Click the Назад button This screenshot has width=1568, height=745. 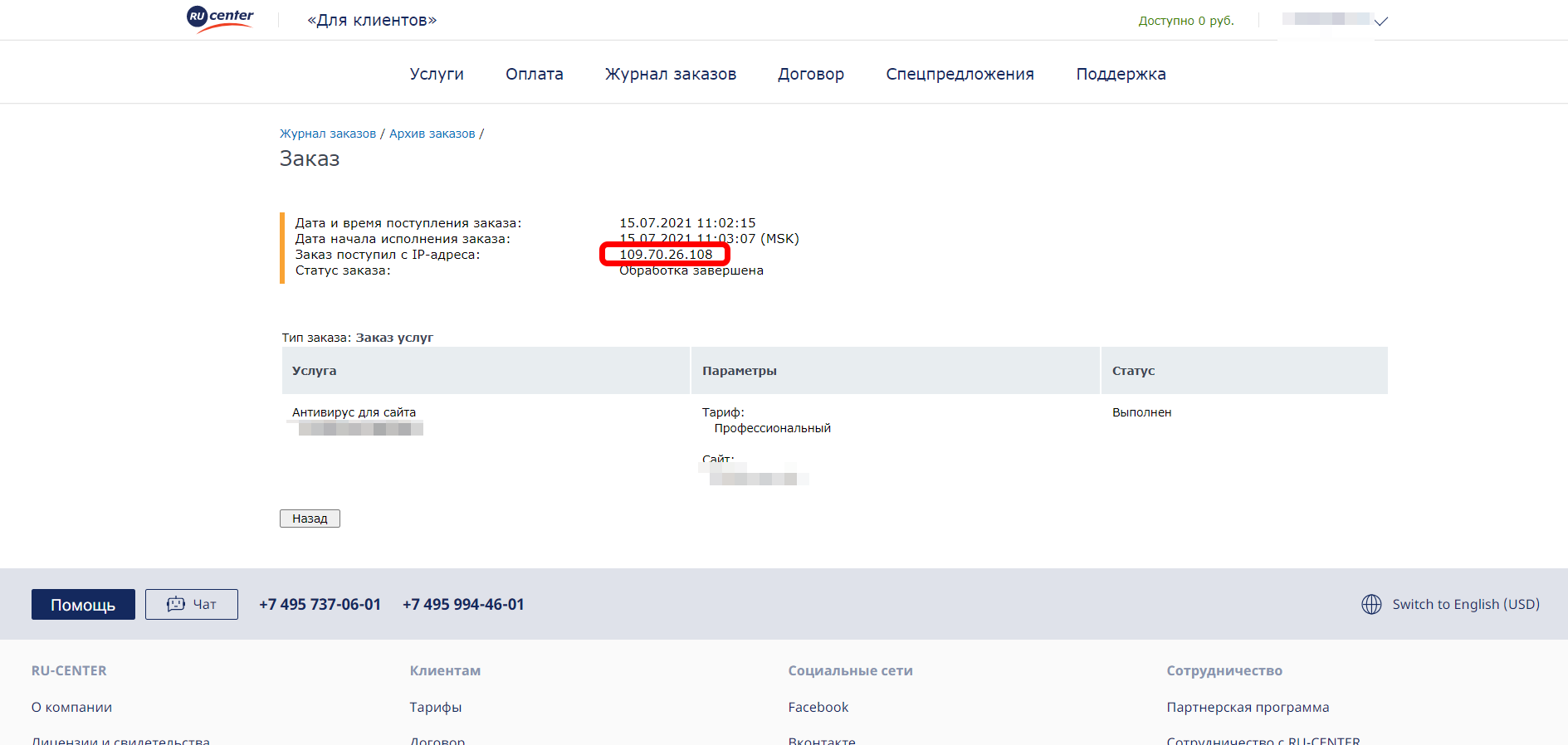point(310,519)
